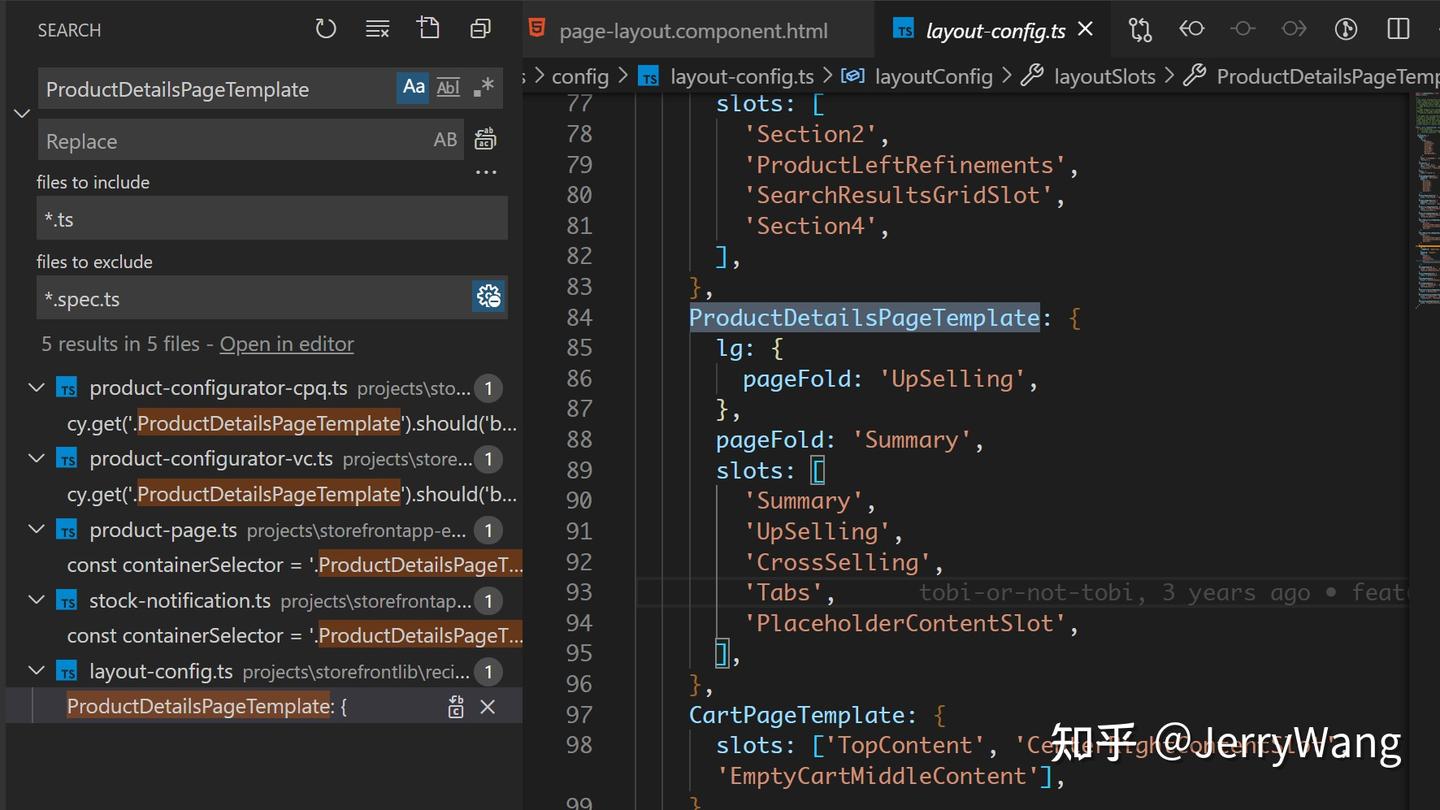The height and width of the screenshot is (810, 1440).
Task: Click the config folder breadcrumb
Action: 580,76
